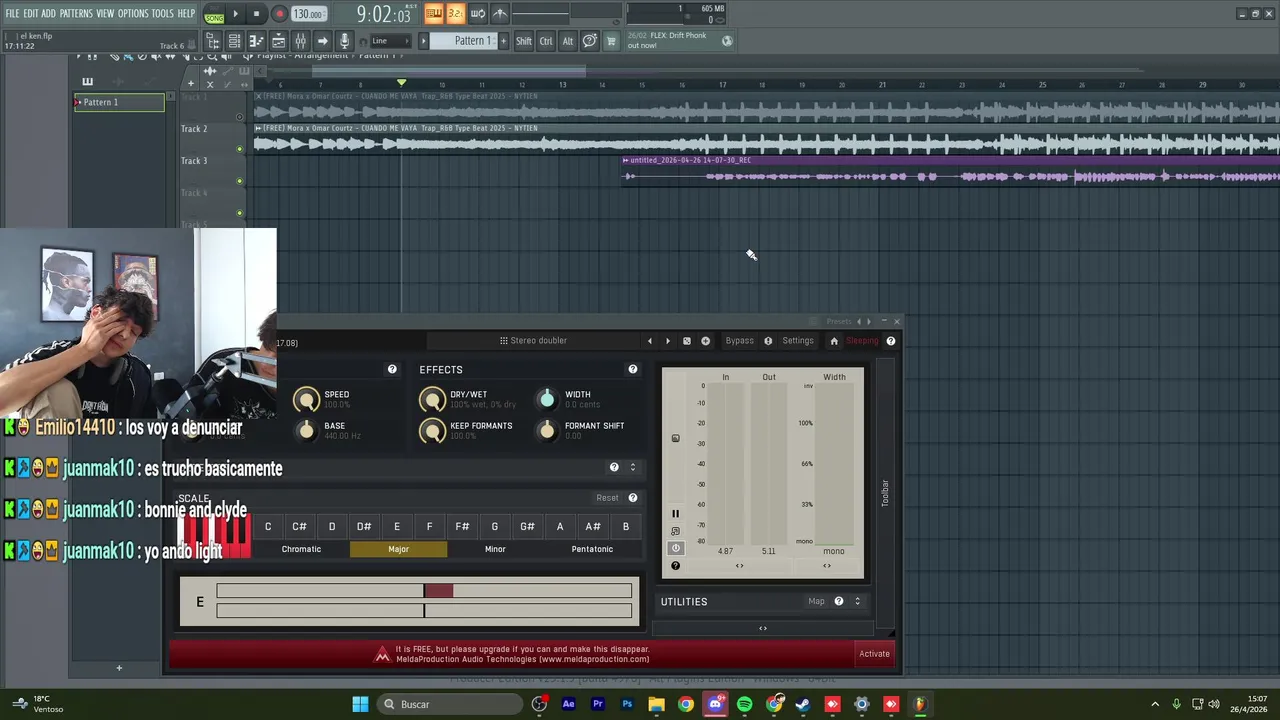This screenshot has width=1280, height=720.
Task: Toggle the Ctrl key button
Action: 546,41
